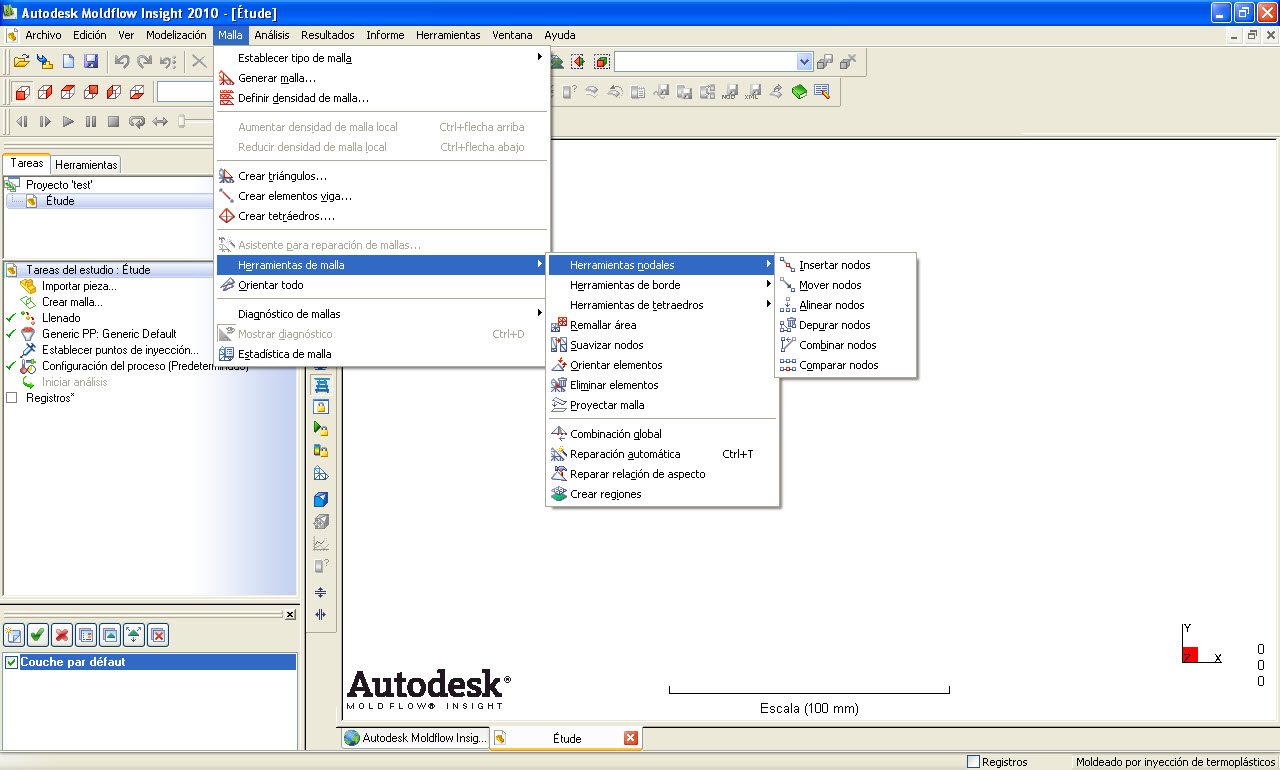Image resolution: width=1280 pixels, height=770 pixels.
Task: Click the empty text field beside cube icons
Action: (185, 92)
